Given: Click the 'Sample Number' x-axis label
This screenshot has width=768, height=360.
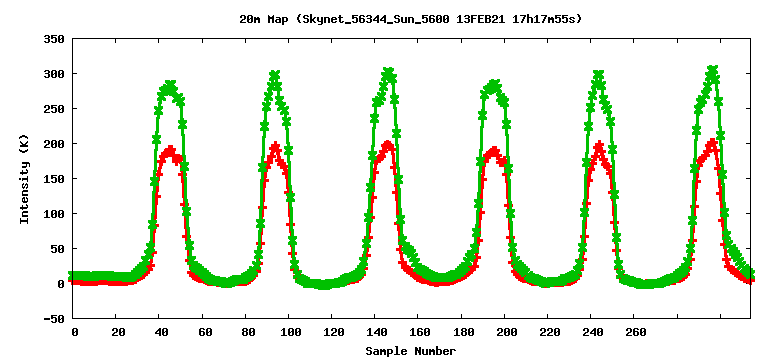Looking at the screenshot, I should click(x=410, y=351).
